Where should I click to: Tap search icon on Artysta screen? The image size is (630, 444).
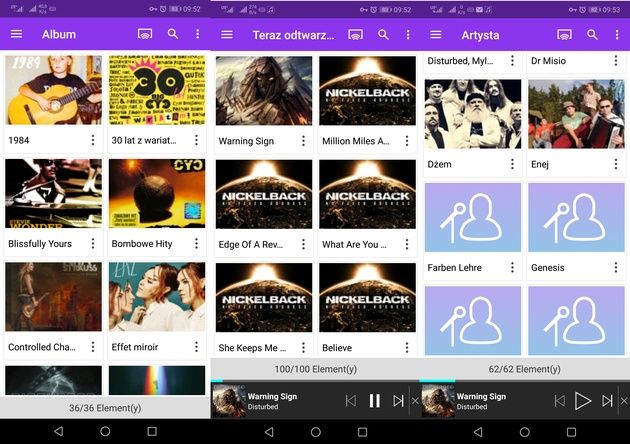click(592, 35)
